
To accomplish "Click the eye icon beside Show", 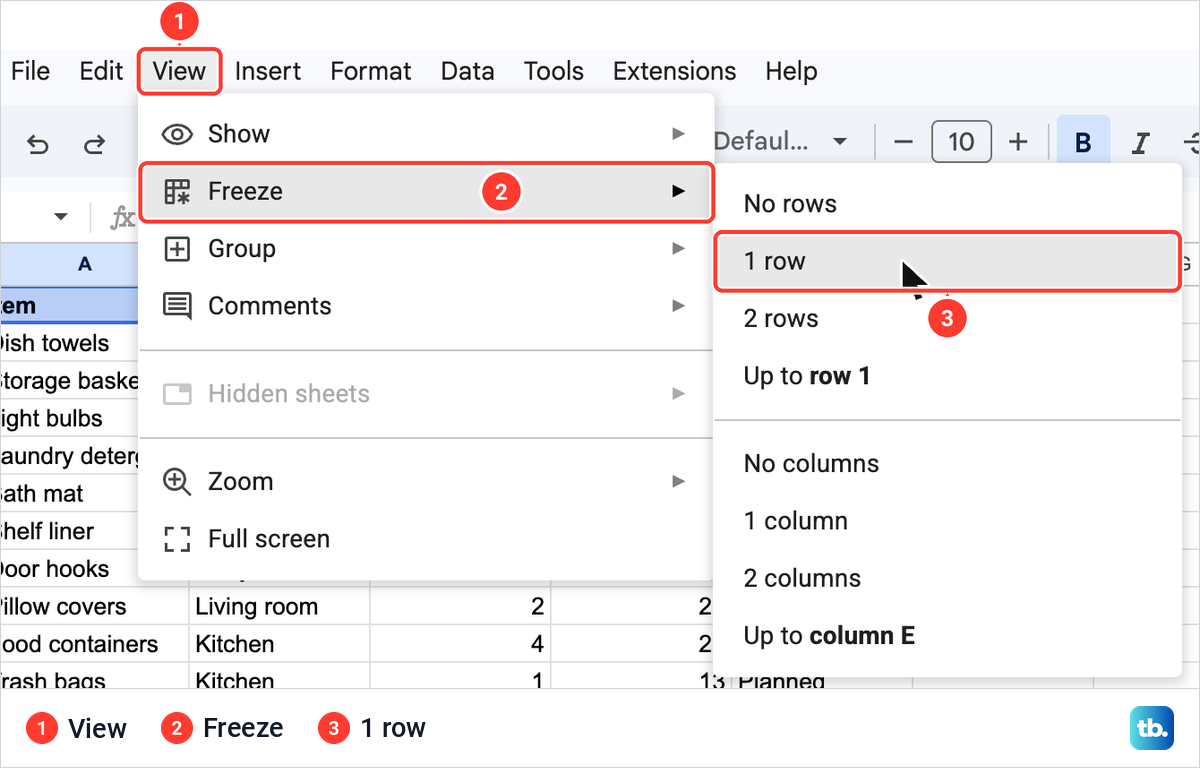I will 177,134.
